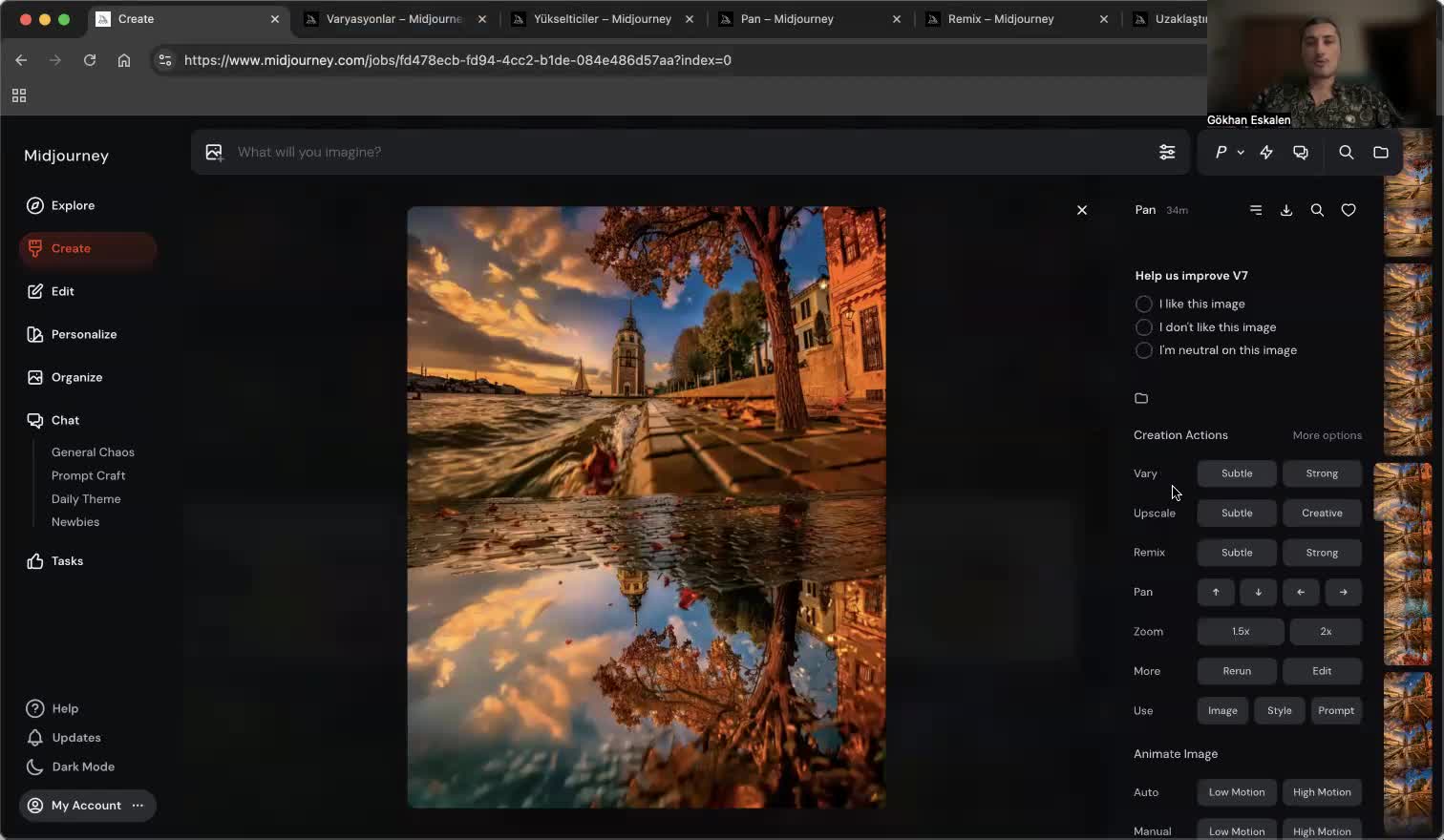Open the Help menu
The image size is (1444, 840).
point(53,708)
